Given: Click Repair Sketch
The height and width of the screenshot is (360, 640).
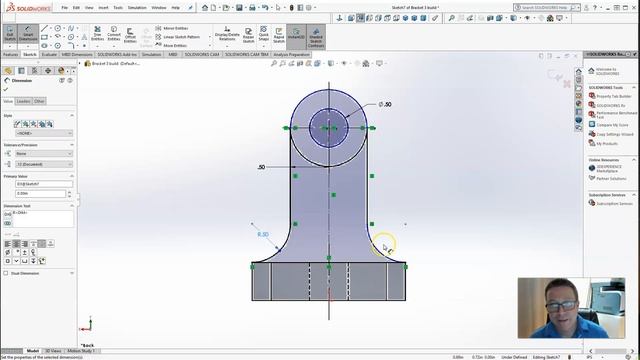Looking at the screenshot, I should (x=249, y=35).
